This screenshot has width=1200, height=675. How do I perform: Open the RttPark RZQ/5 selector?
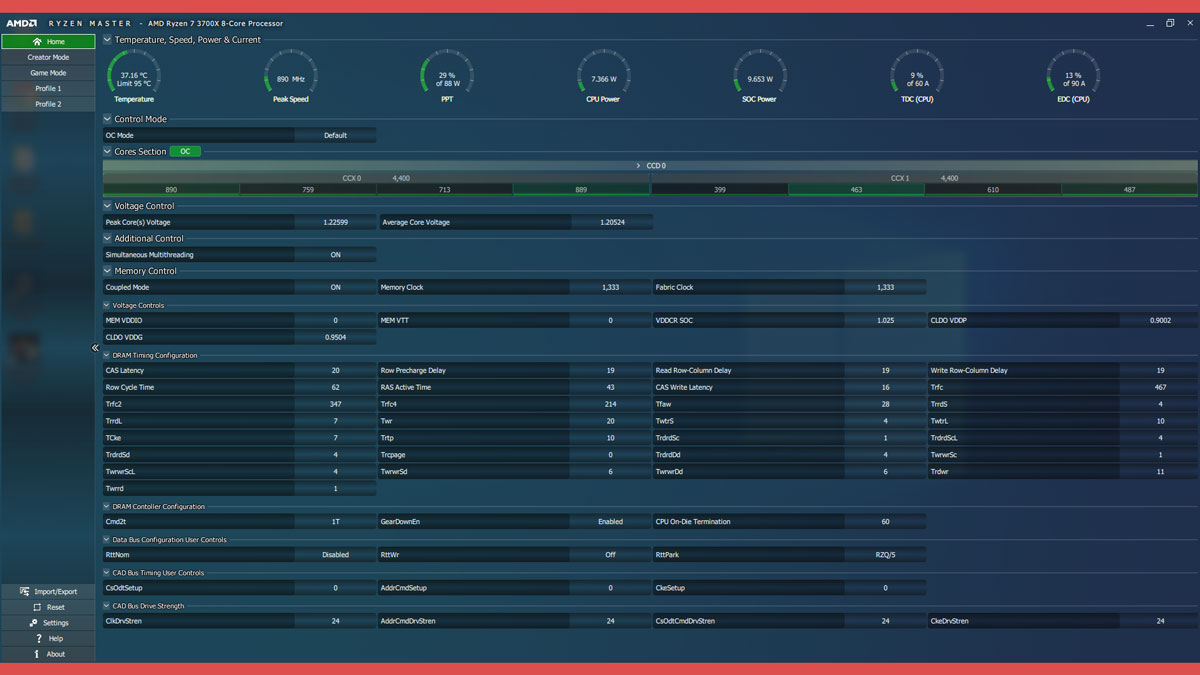885,555
